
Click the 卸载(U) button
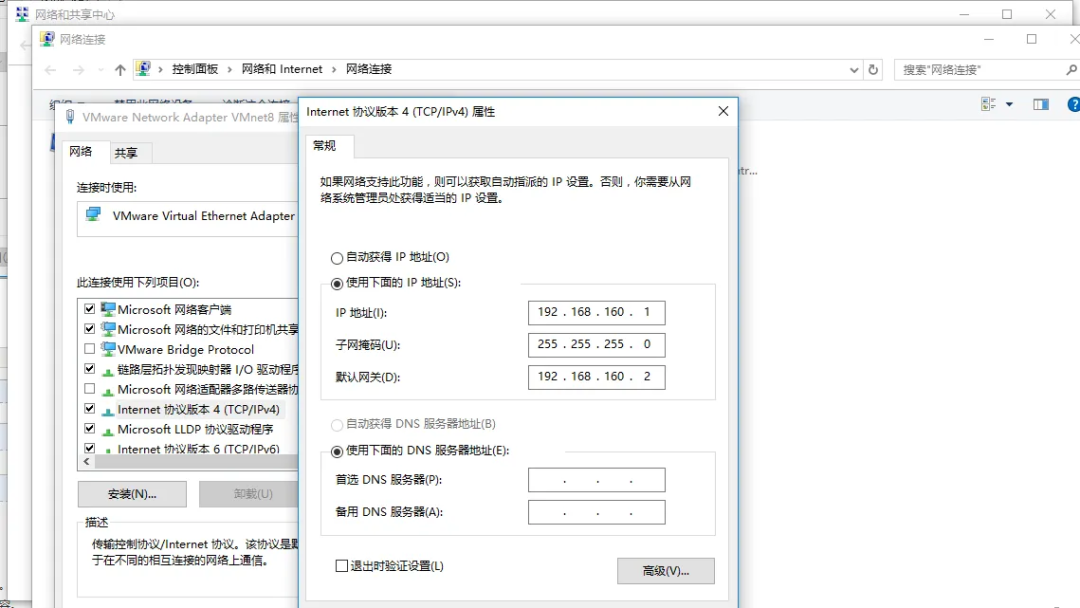251,494
